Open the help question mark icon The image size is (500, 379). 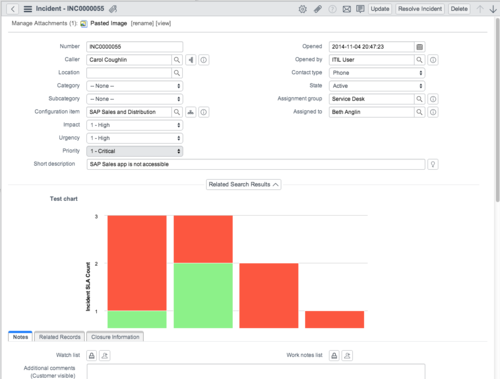point(332,9)
